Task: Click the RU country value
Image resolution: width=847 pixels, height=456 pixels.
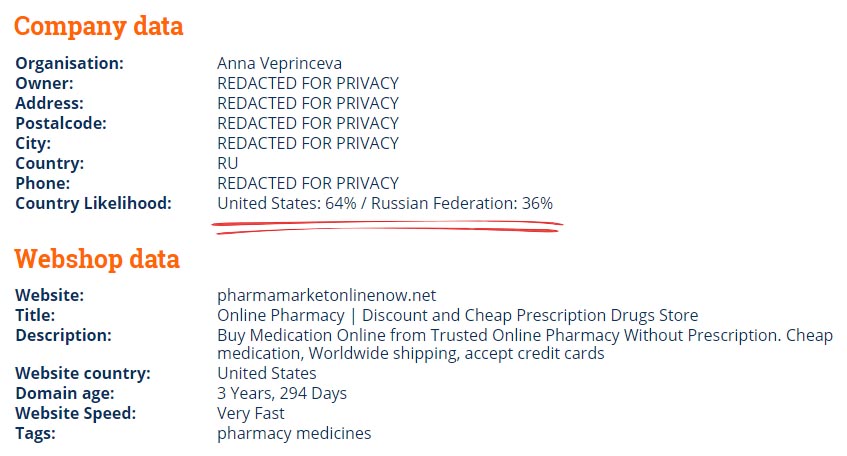Action: point(227,163)
